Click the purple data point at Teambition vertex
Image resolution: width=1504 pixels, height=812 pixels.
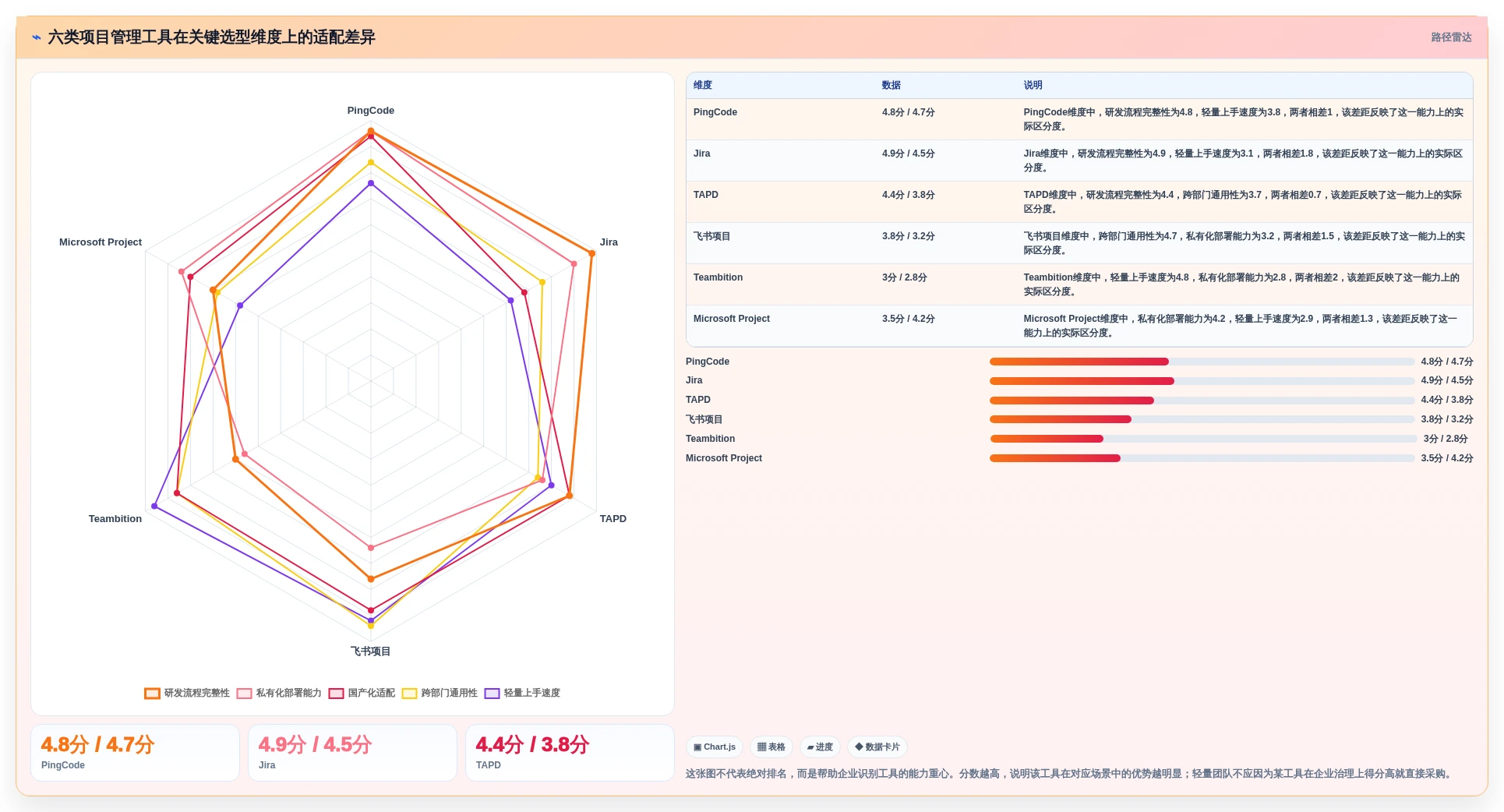pos(154,507)
